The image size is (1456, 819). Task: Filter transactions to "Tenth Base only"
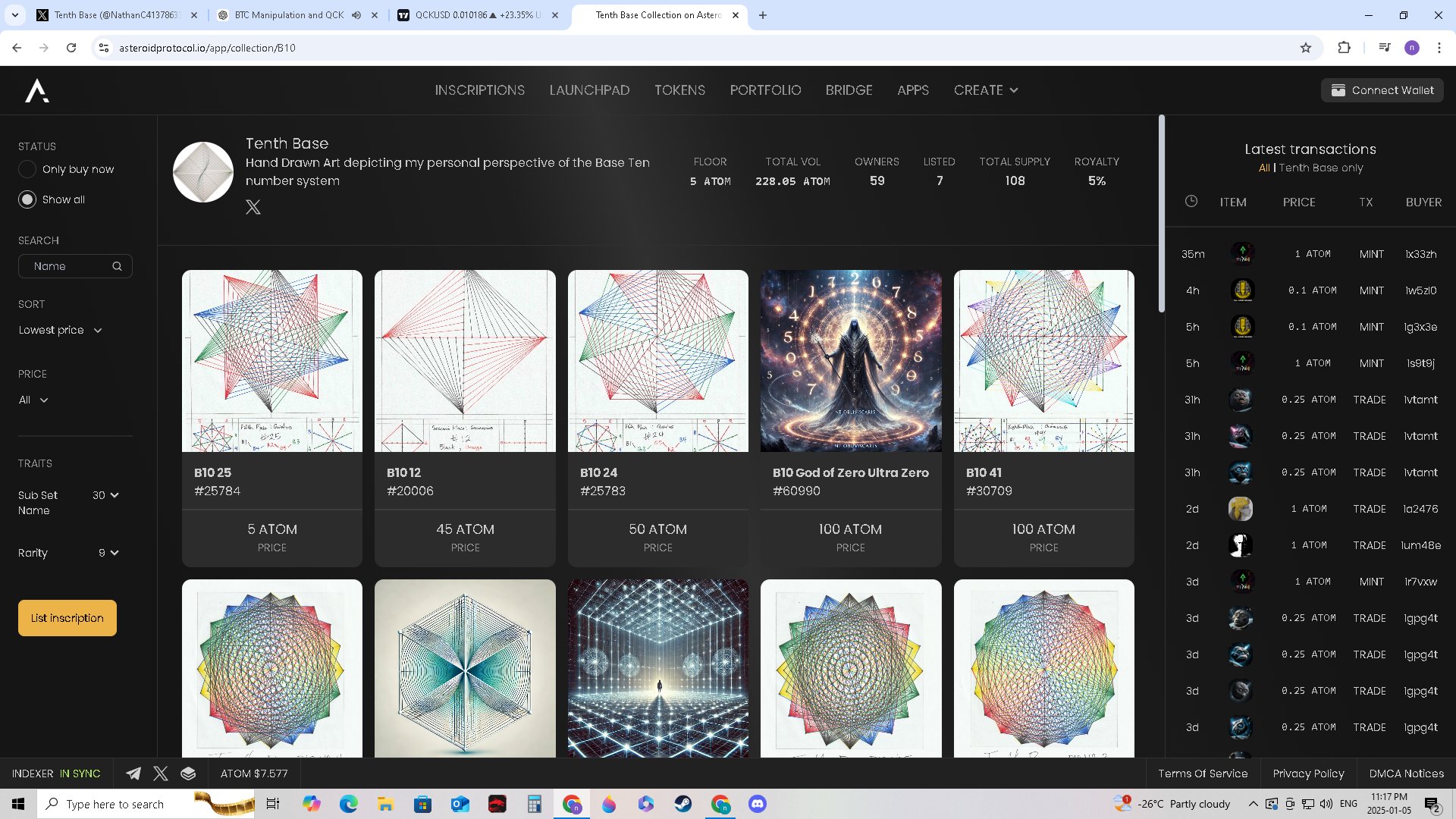pyautogui.click(x=1320, y=168)
